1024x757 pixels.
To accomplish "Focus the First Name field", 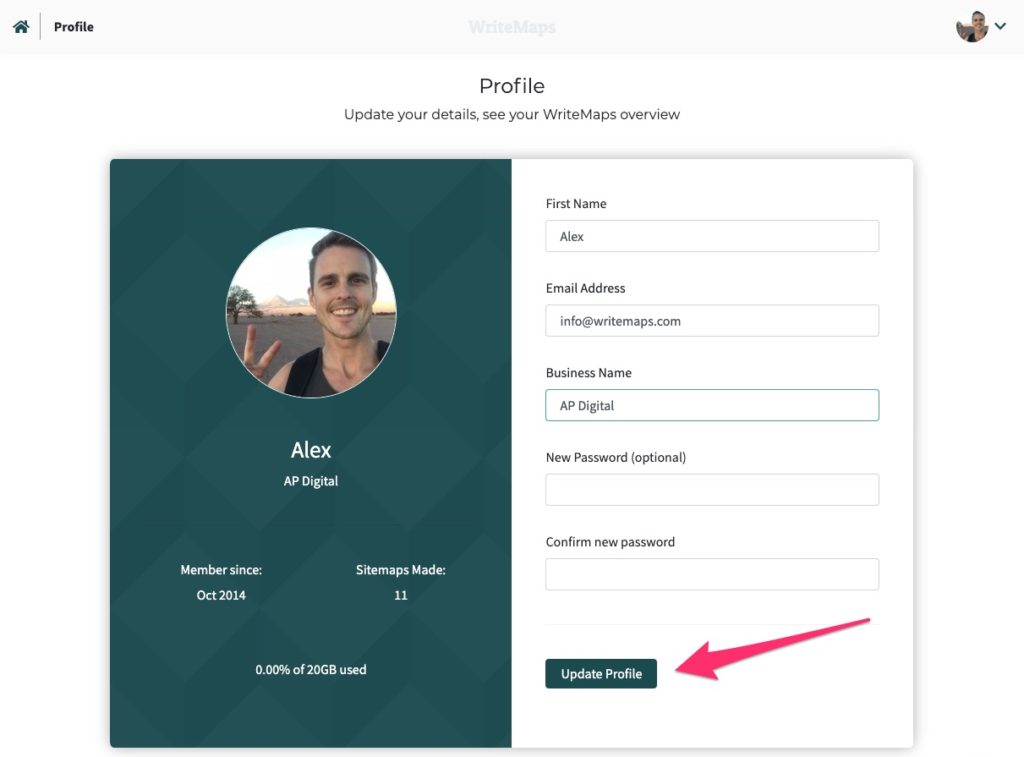I will [x=712, y=236].
